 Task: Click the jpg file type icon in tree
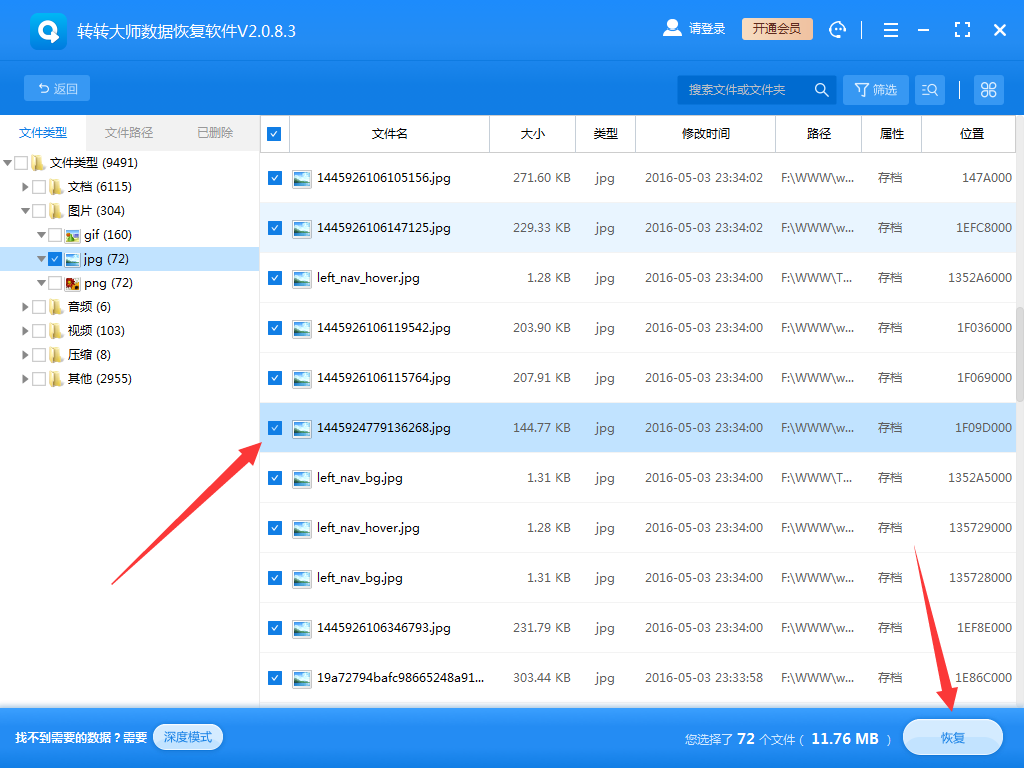click(72, 259)
